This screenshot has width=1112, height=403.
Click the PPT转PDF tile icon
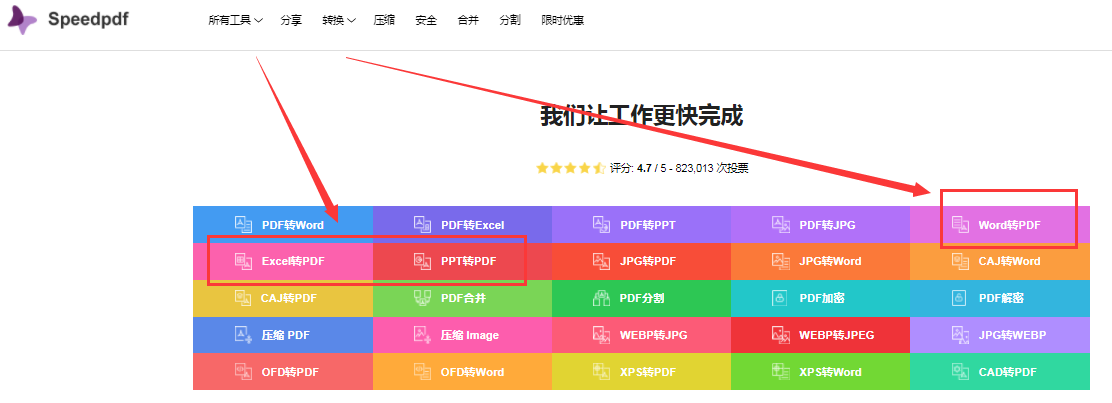423,261
